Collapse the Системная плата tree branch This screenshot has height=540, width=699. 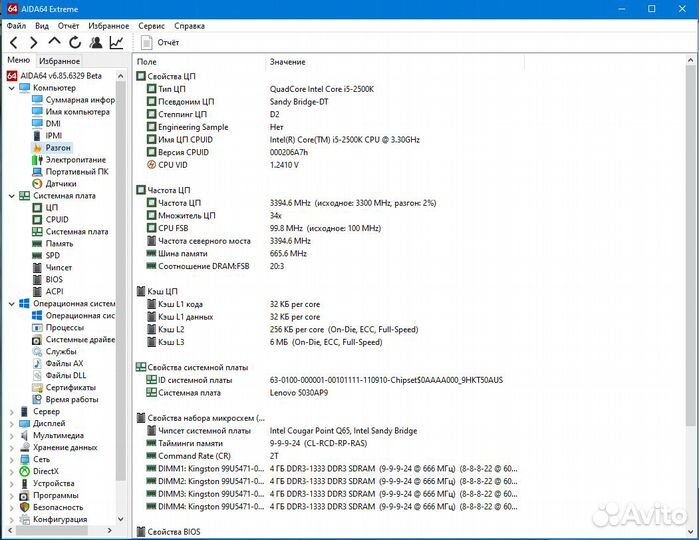(x=12, y=195)
